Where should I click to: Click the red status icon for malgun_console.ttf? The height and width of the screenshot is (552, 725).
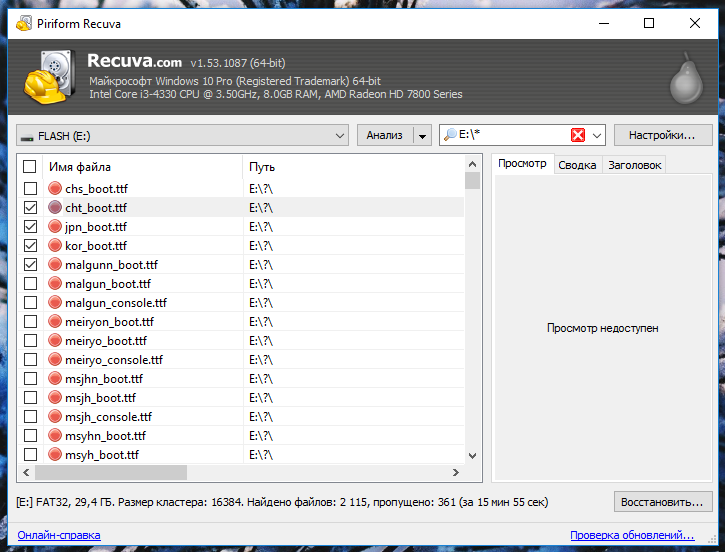click(x=55, y=302)
